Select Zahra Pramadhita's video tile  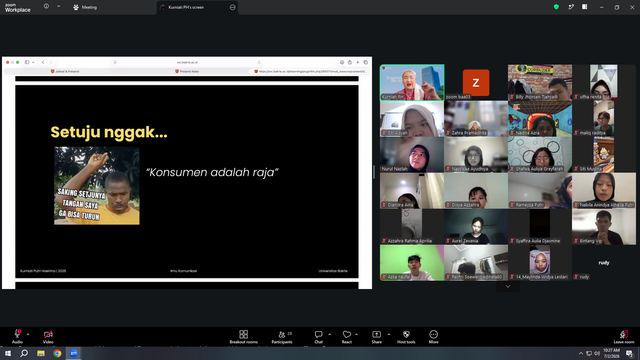(x=476, y=118)
